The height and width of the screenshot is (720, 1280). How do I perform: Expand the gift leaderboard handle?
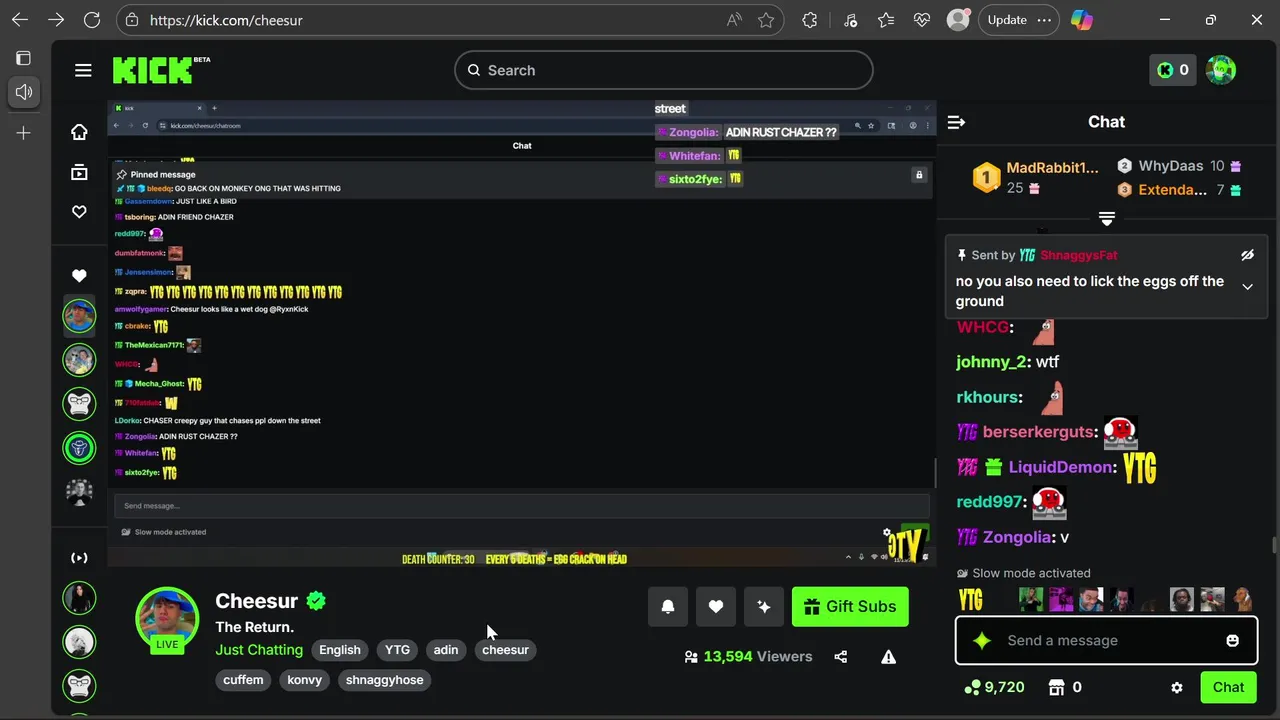pyautogui.click(x=1107, y=218)
